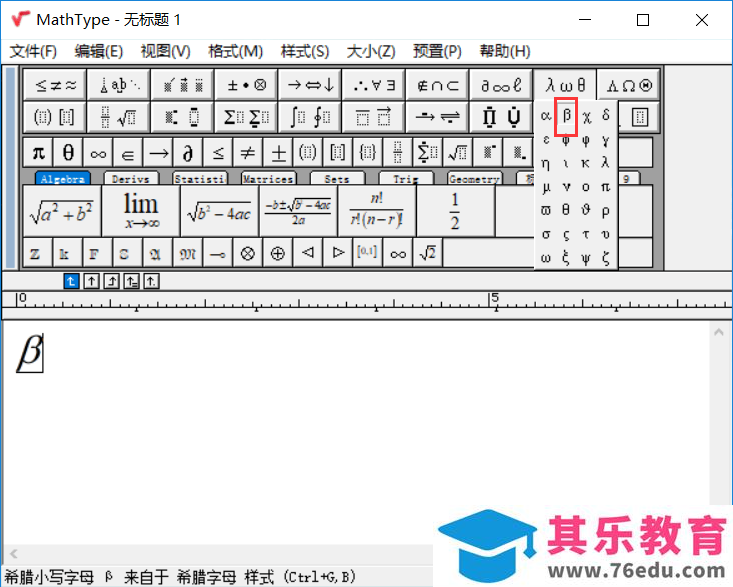The height and width of the screenshot is (587, 733).
Task: Insert the √(b²−4ac) expression
Action: (x=219, y=211)
